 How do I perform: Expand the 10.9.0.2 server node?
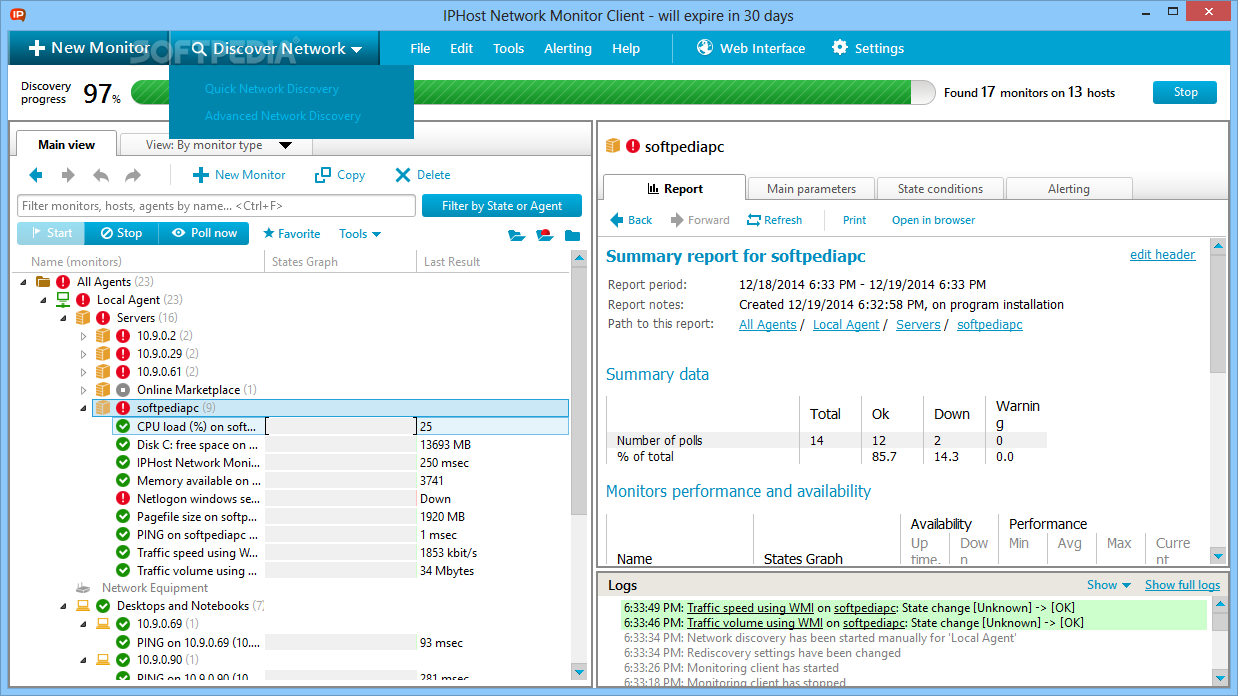(x=84, y=336)
